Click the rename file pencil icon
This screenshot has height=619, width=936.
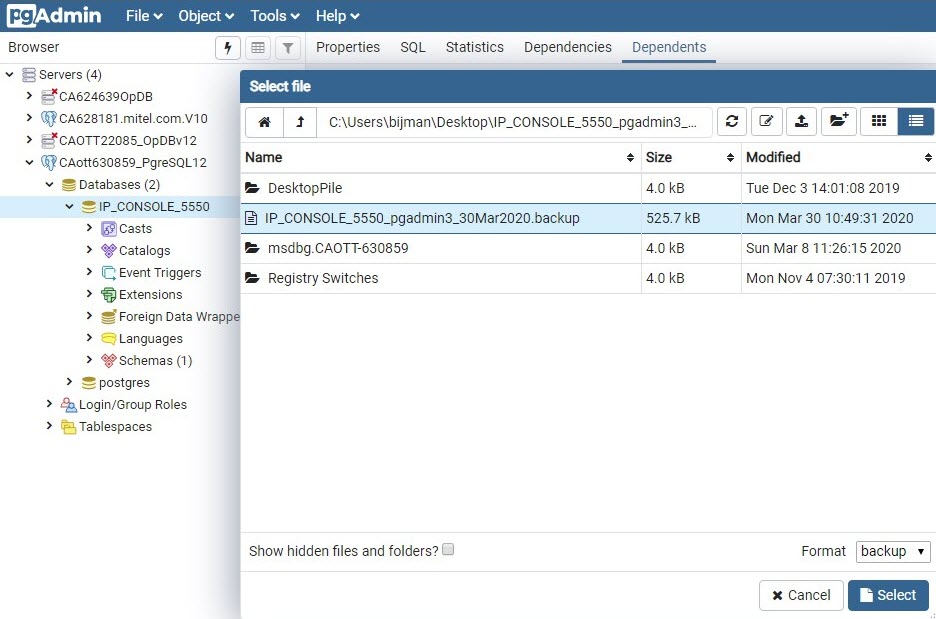pos(766,120)
